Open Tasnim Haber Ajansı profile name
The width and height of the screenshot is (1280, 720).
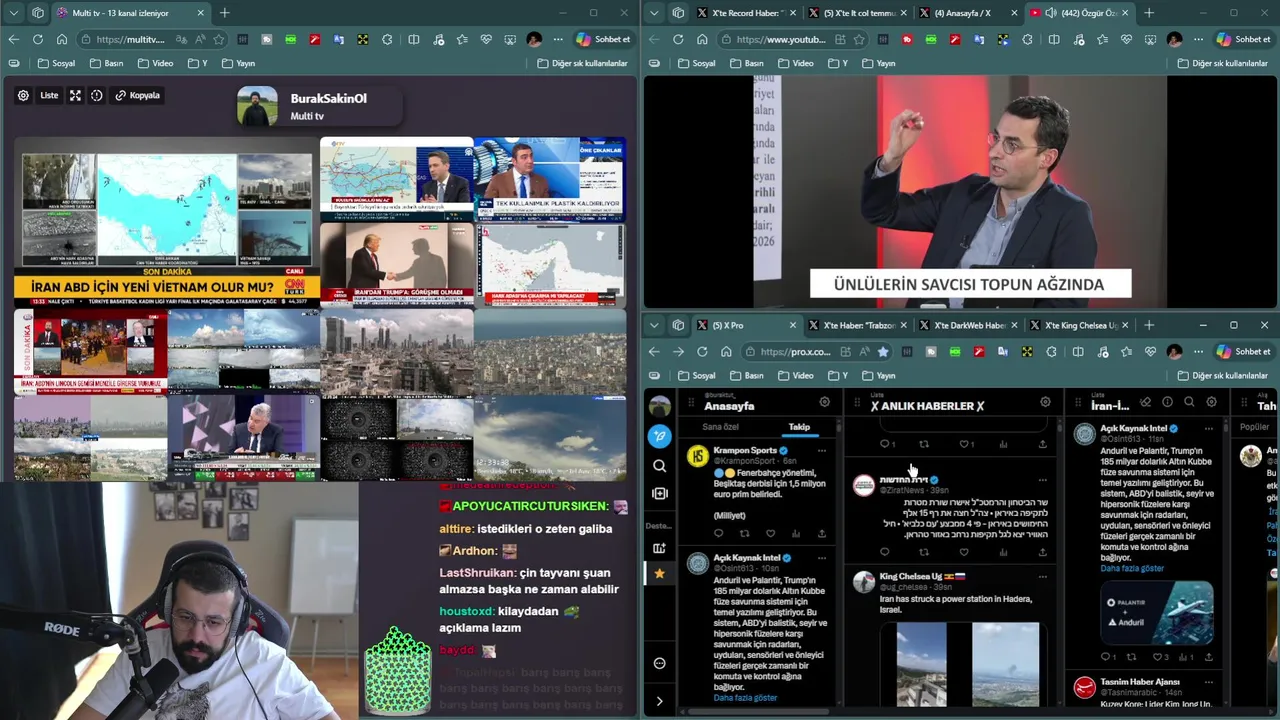[1140, 682]
